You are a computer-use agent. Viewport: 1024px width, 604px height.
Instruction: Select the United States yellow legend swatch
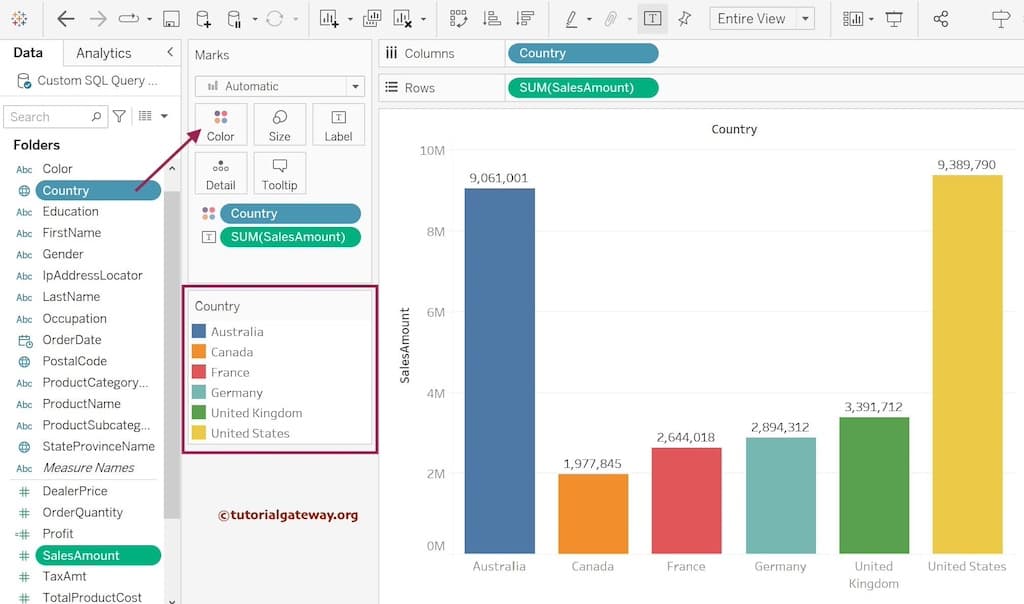click(199, 433)
